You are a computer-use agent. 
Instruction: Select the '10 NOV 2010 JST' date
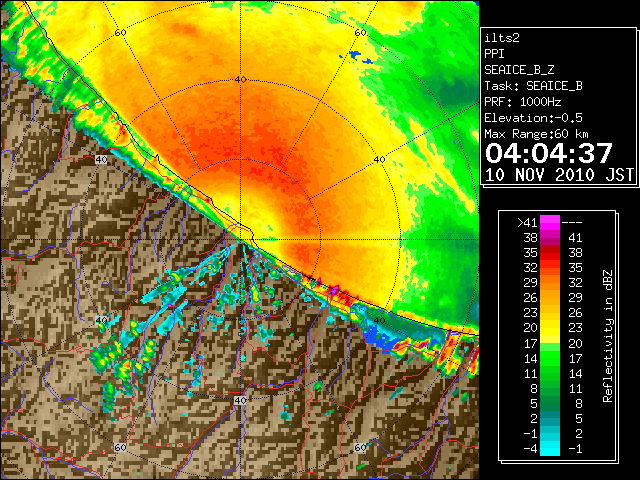(559, 175)
